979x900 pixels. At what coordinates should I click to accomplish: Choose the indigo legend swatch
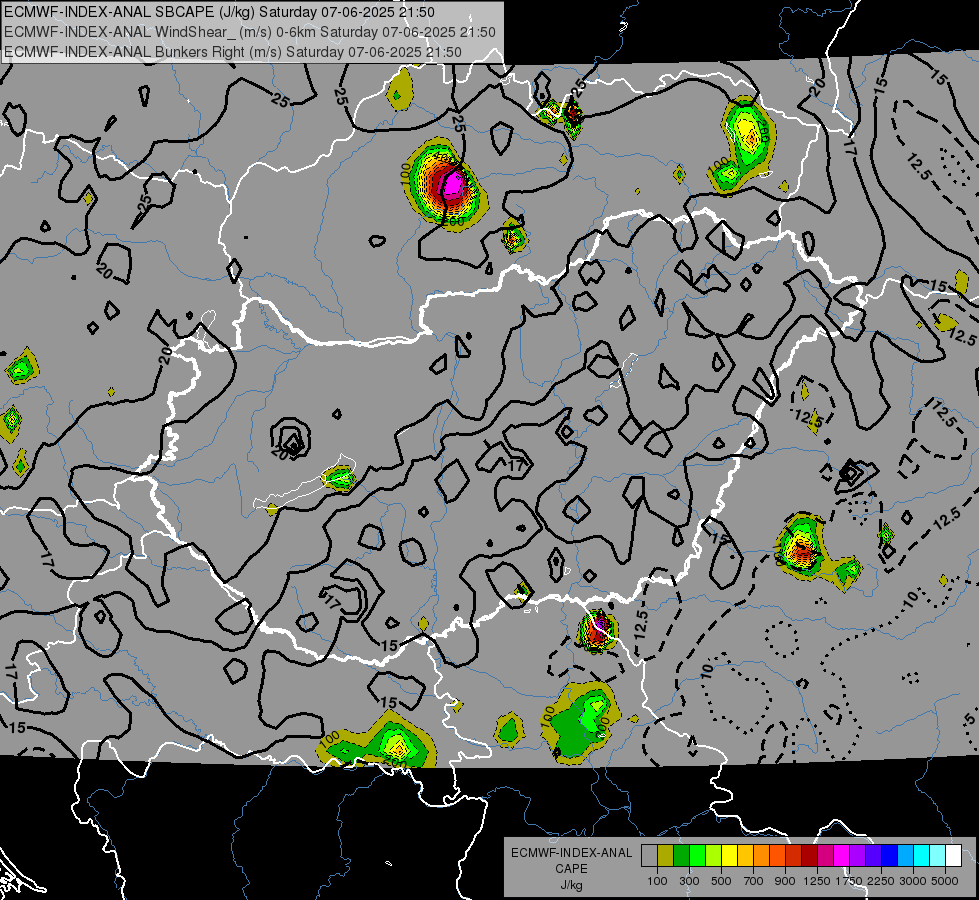point(873,855)
